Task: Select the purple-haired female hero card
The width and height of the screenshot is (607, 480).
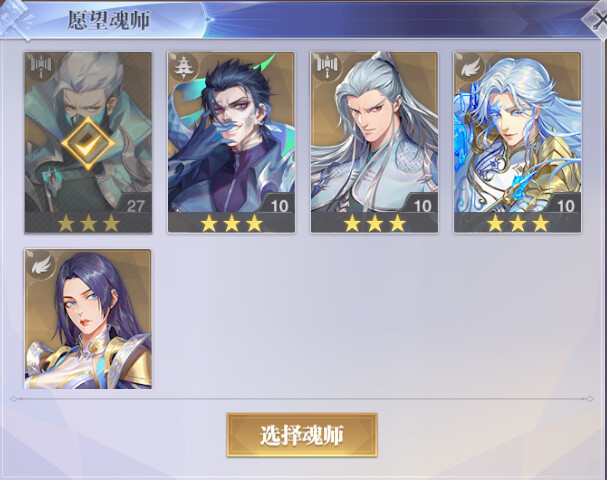Action: click(88, 319)
